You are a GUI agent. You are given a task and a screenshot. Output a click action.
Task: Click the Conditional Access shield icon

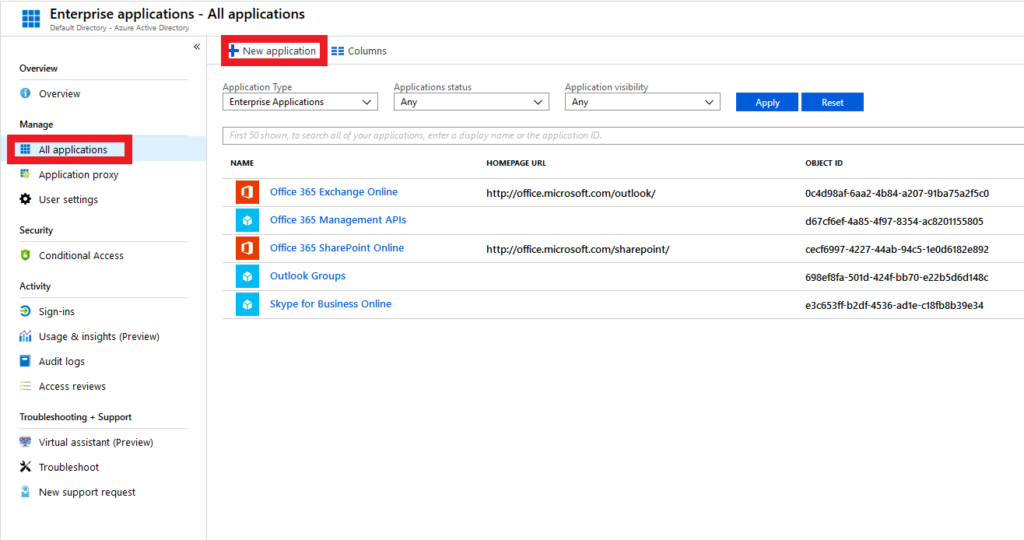pyautogui.click(x=25, y=255)
